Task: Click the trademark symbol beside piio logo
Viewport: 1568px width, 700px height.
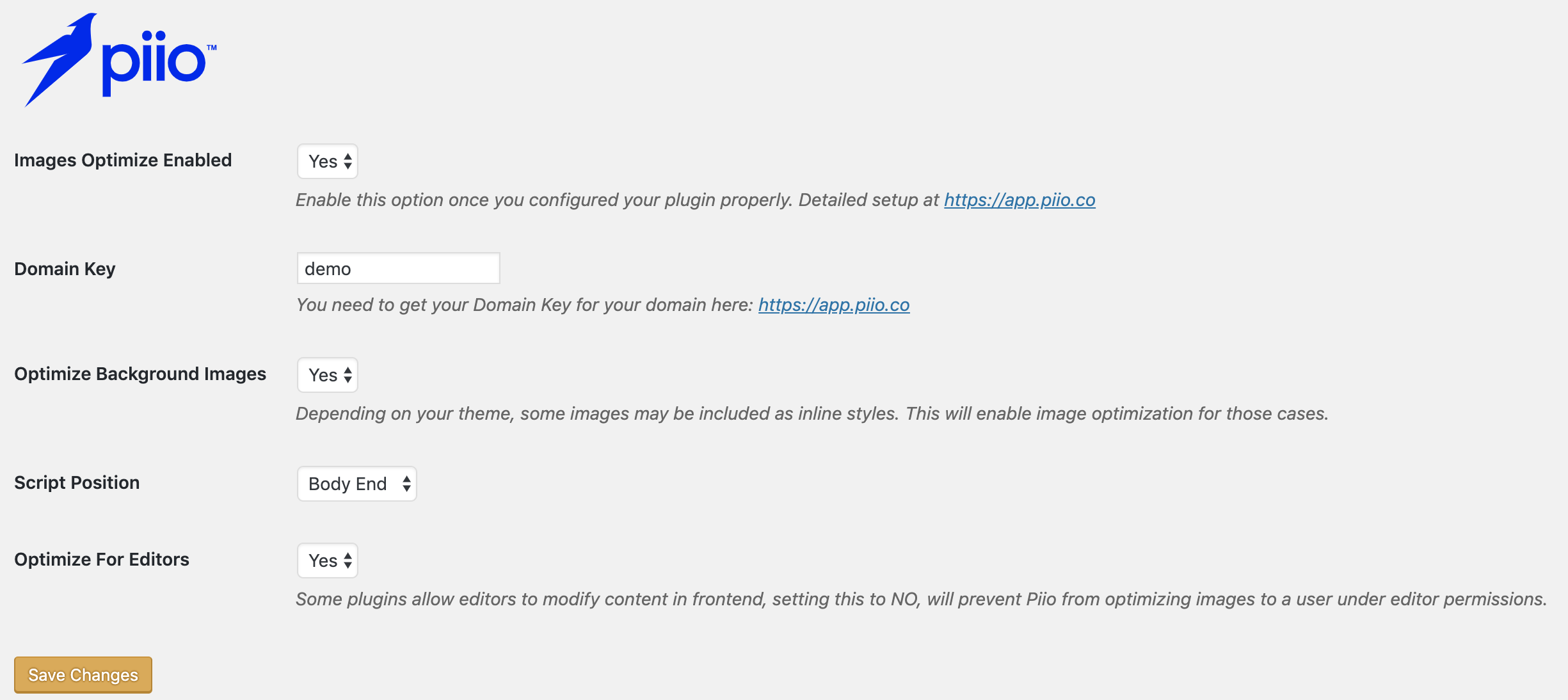Action: coord(212,47)
